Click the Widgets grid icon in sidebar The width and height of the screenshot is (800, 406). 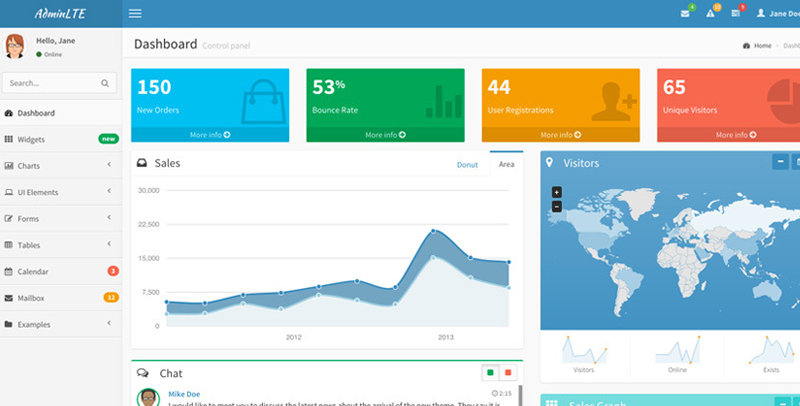[9, 139]
